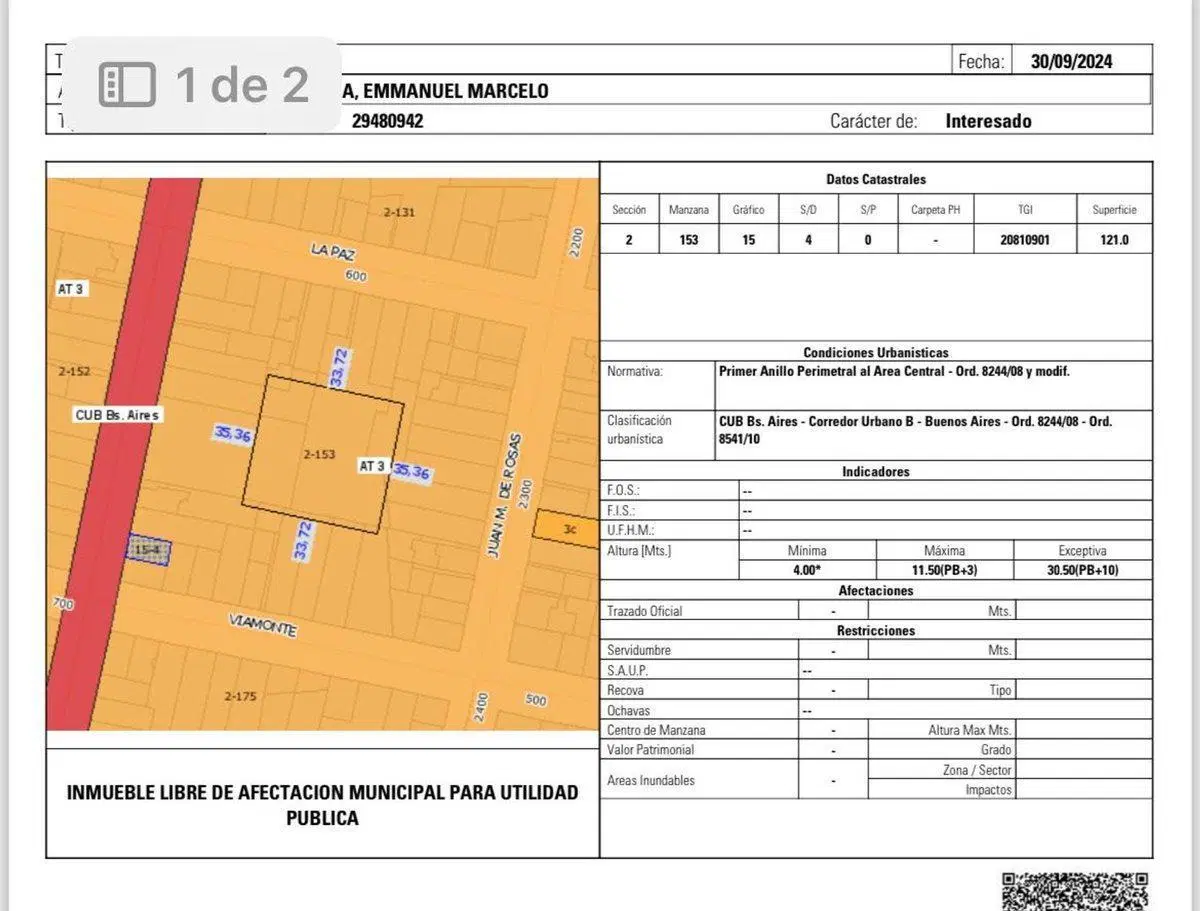Click the 'CUB Bs. Aires' map label
The width and height of the screenshot is (1200, 911).
point(117,415)
